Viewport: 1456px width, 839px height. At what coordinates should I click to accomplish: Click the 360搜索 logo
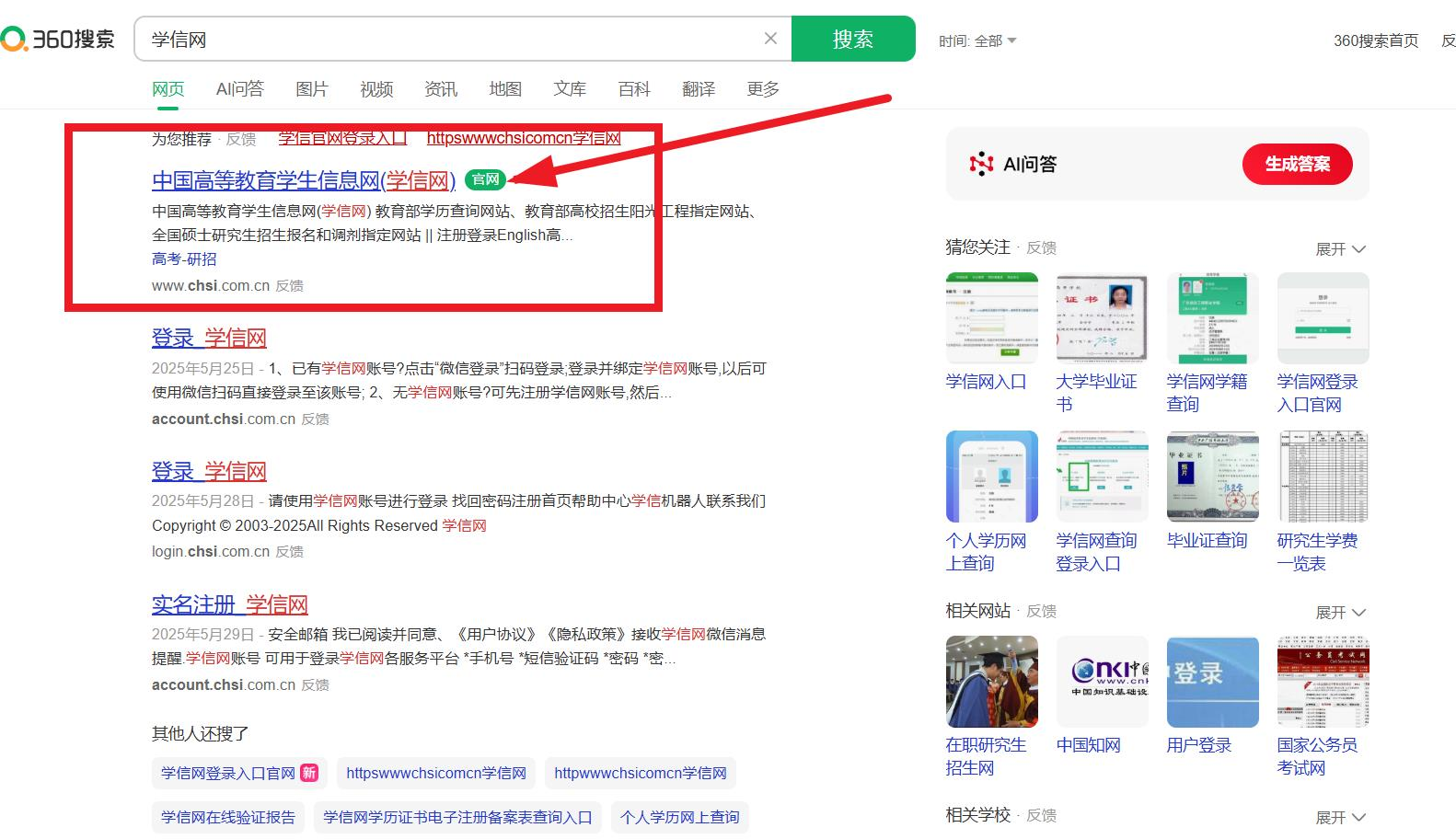pos(57,39)
